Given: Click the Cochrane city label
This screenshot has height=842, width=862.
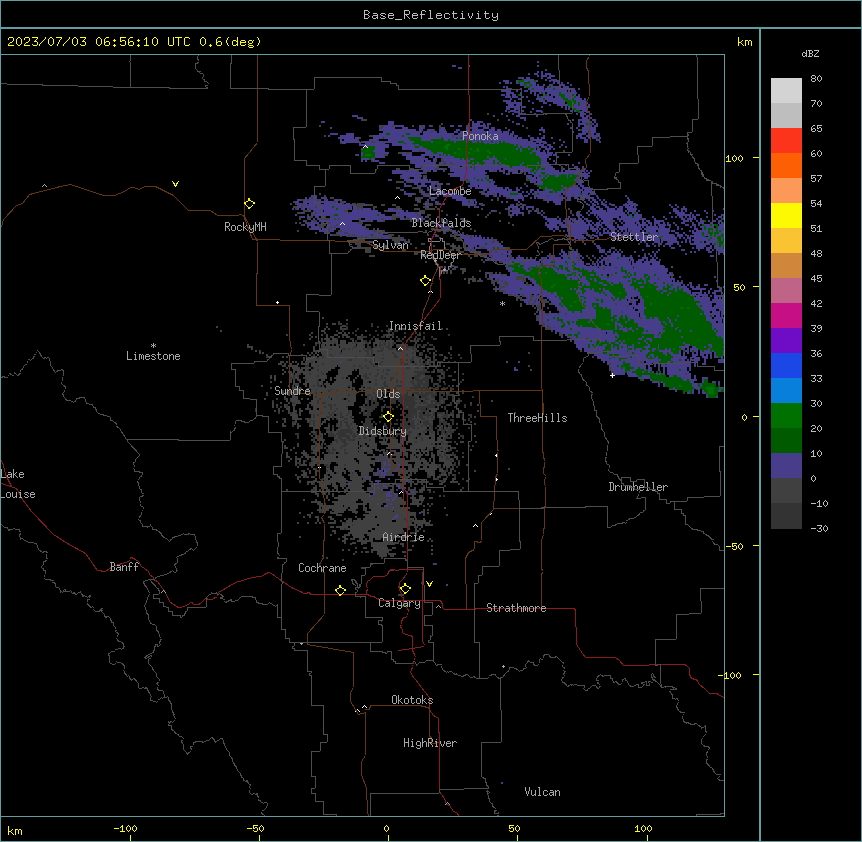Looking at the screenshot, I should tap(322, 568).
